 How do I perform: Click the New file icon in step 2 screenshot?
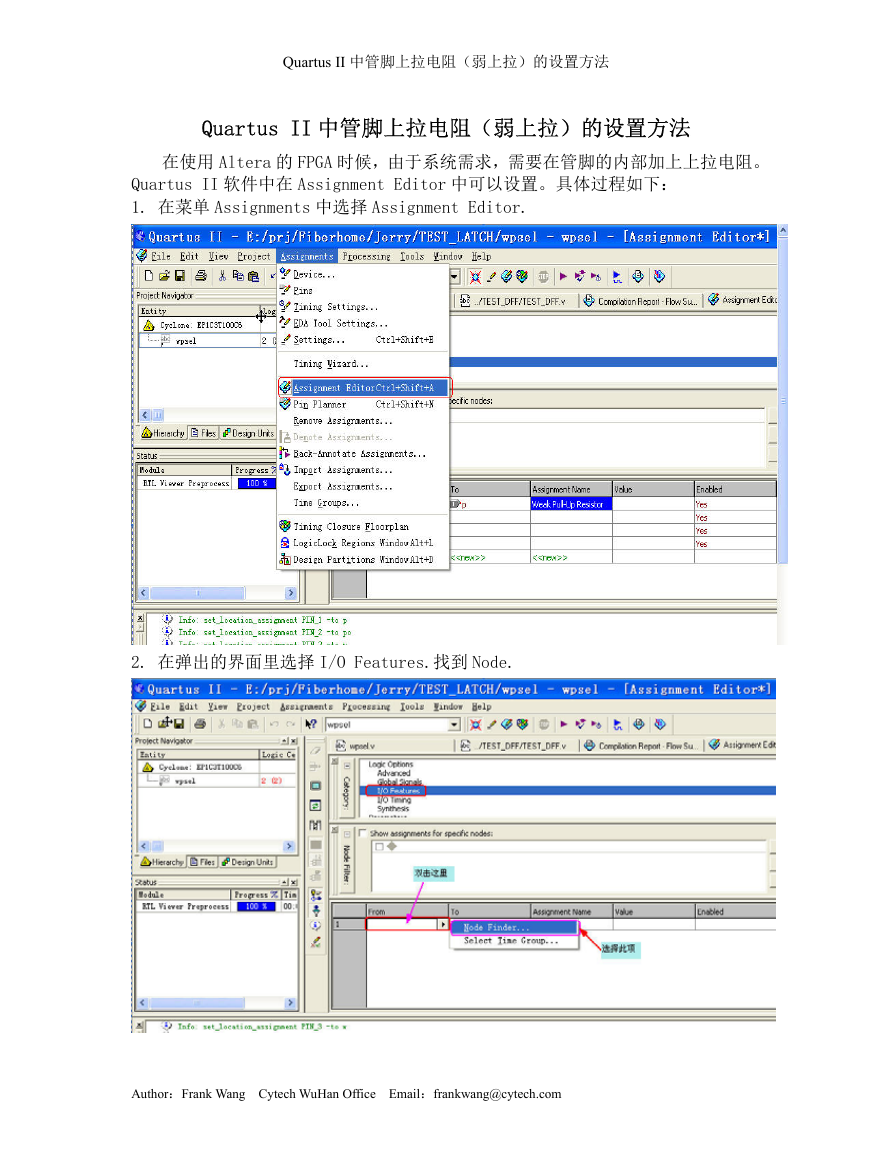[147, 723]
